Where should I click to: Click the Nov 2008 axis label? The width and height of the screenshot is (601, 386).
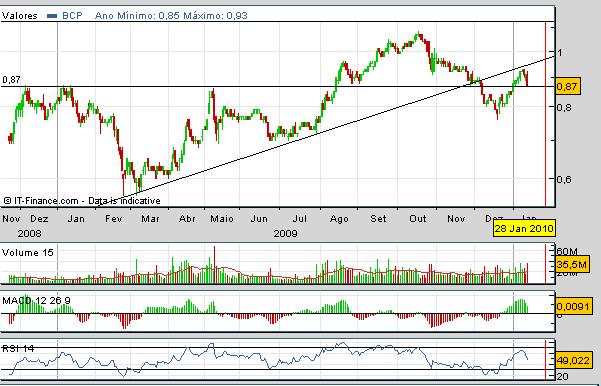[x=11, y=218]
